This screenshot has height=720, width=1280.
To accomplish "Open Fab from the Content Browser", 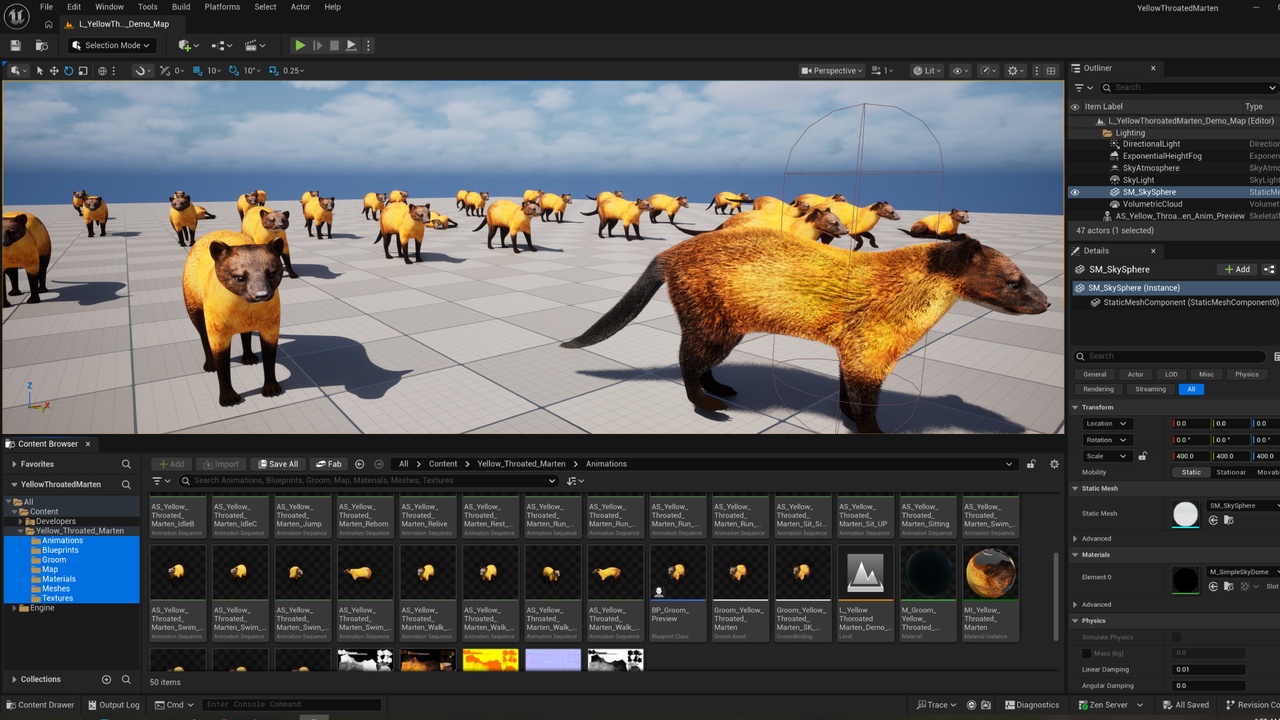I will [328, 464].
